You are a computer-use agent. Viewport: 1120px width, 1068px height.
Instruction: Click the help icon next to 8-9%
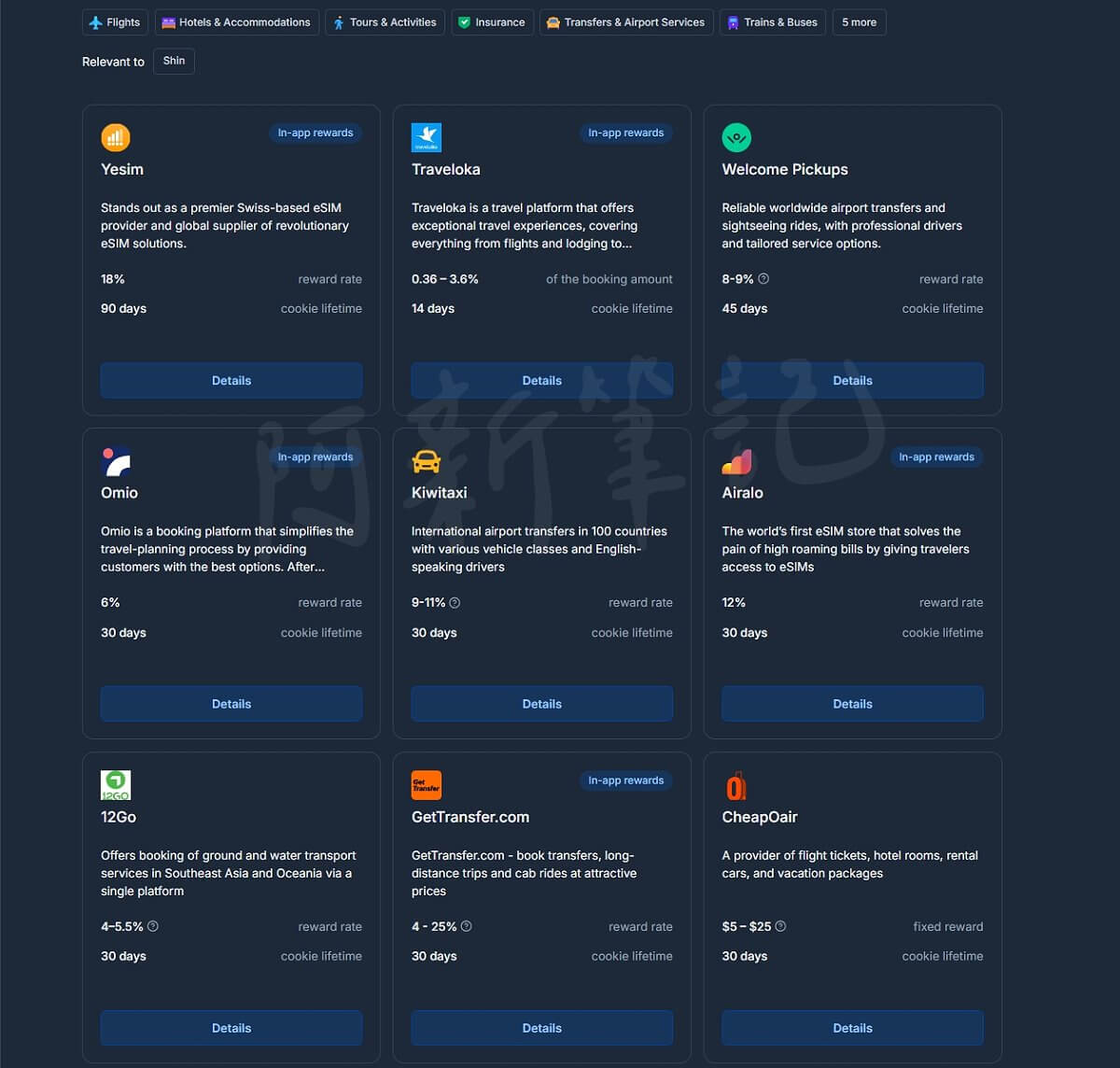[763, 279]
